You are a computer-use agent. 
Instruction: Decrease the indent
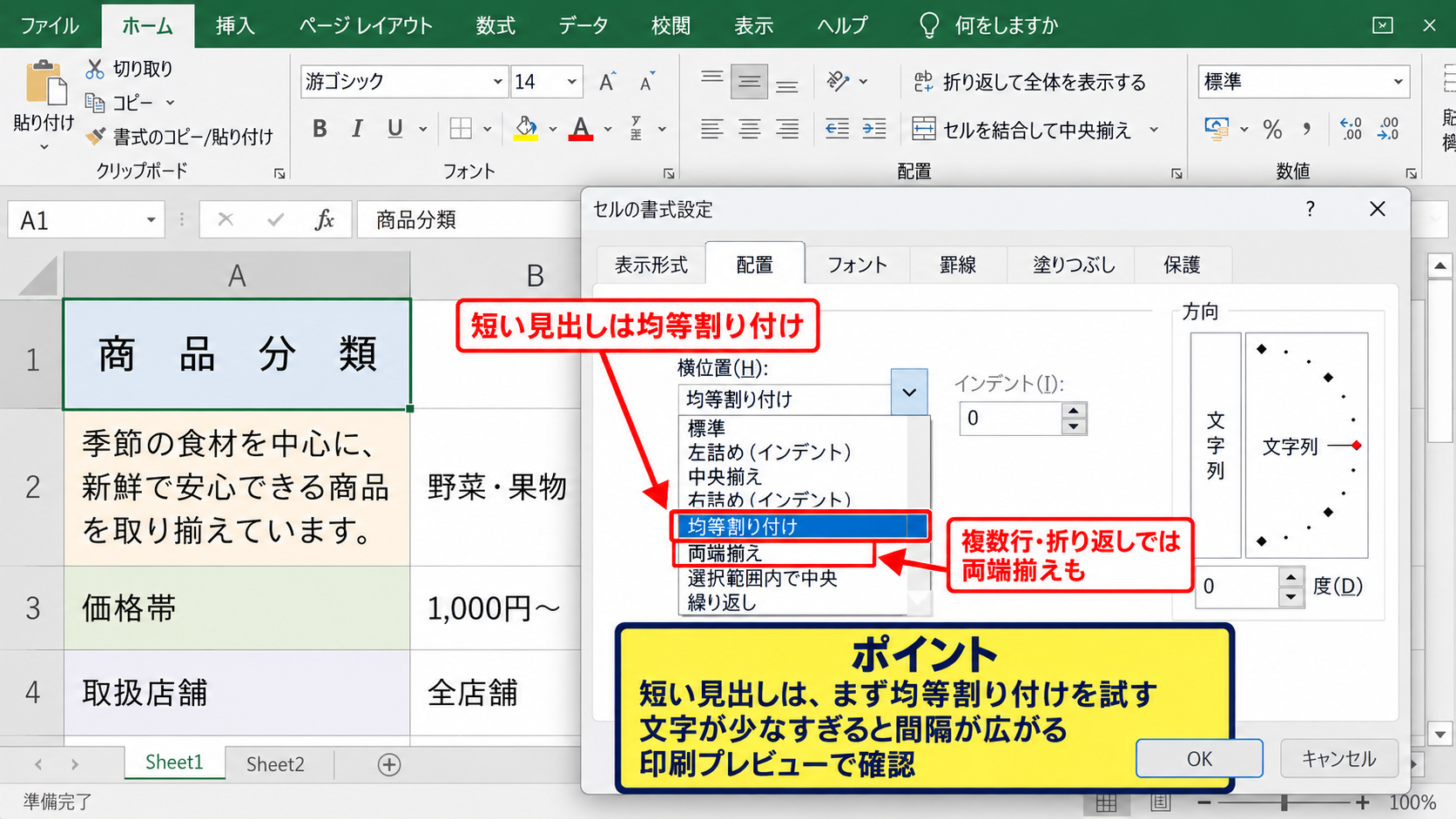[x=837, y=129]
